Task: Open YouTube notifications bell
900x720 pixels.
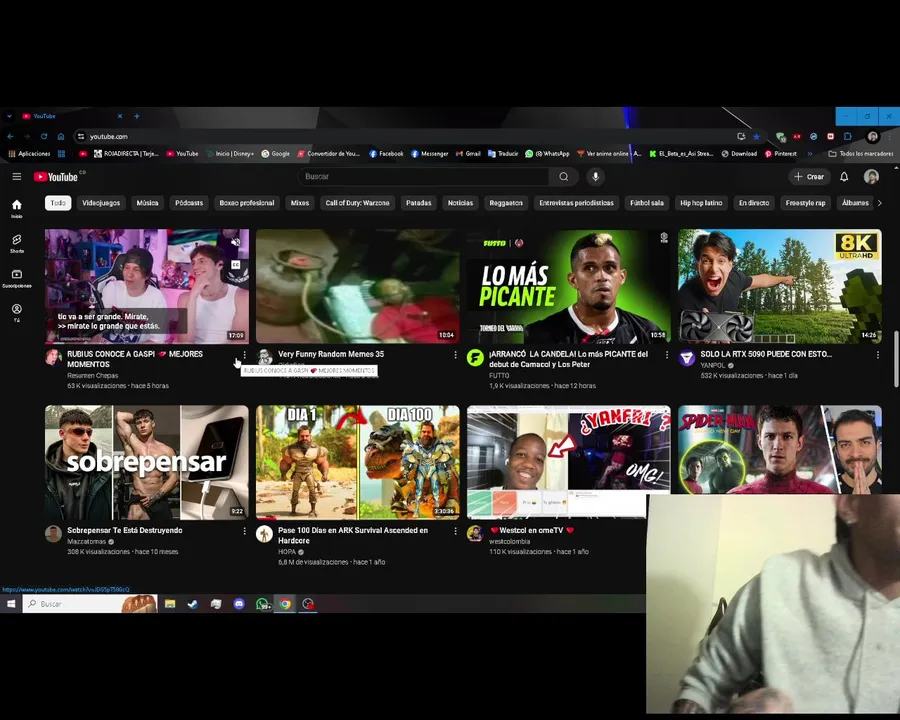Action: pos(844,177)
